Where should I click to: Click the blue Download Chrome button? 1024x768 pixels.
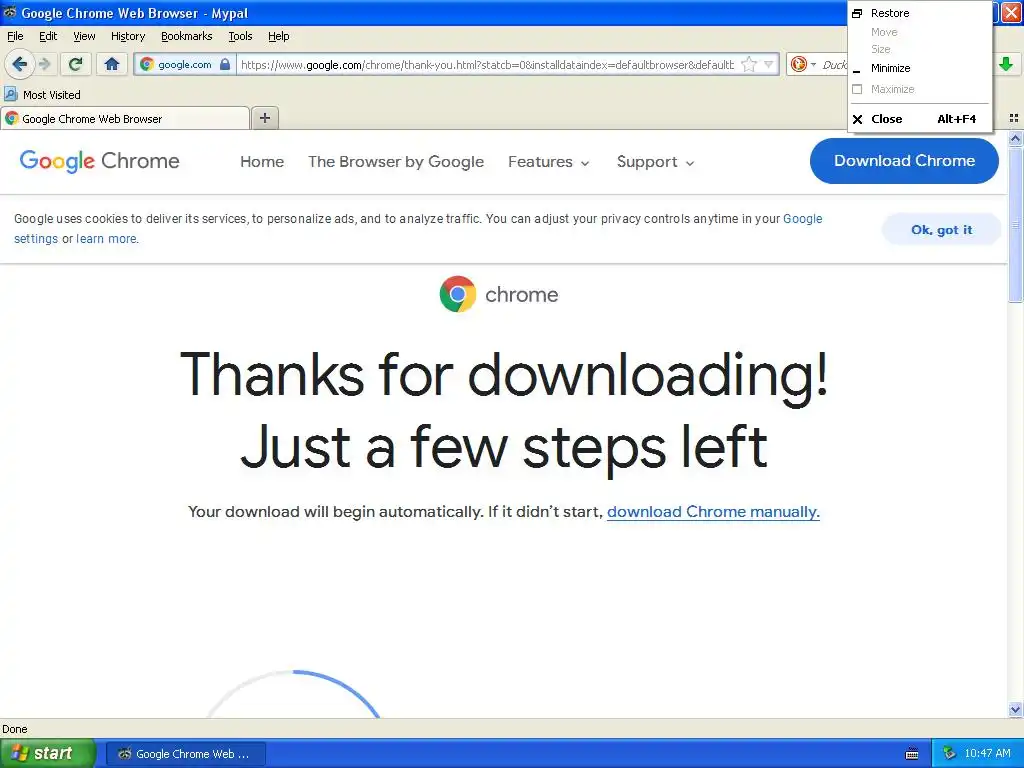(x=904, y=161)
